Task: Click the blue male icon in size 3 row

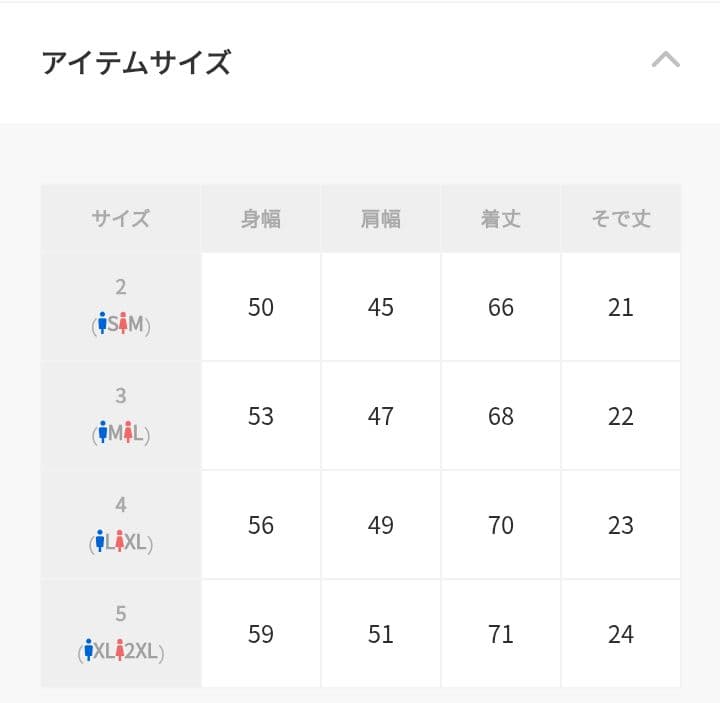Action: tap(101, 432)
